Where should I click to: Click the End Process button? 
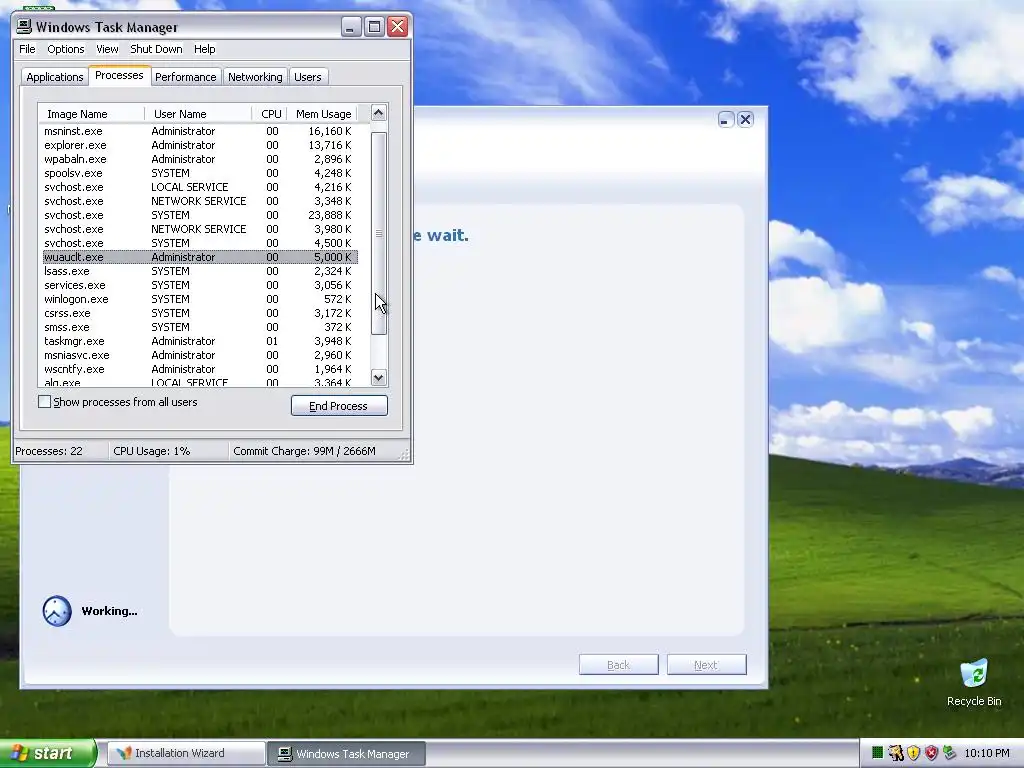pos(339,406)
